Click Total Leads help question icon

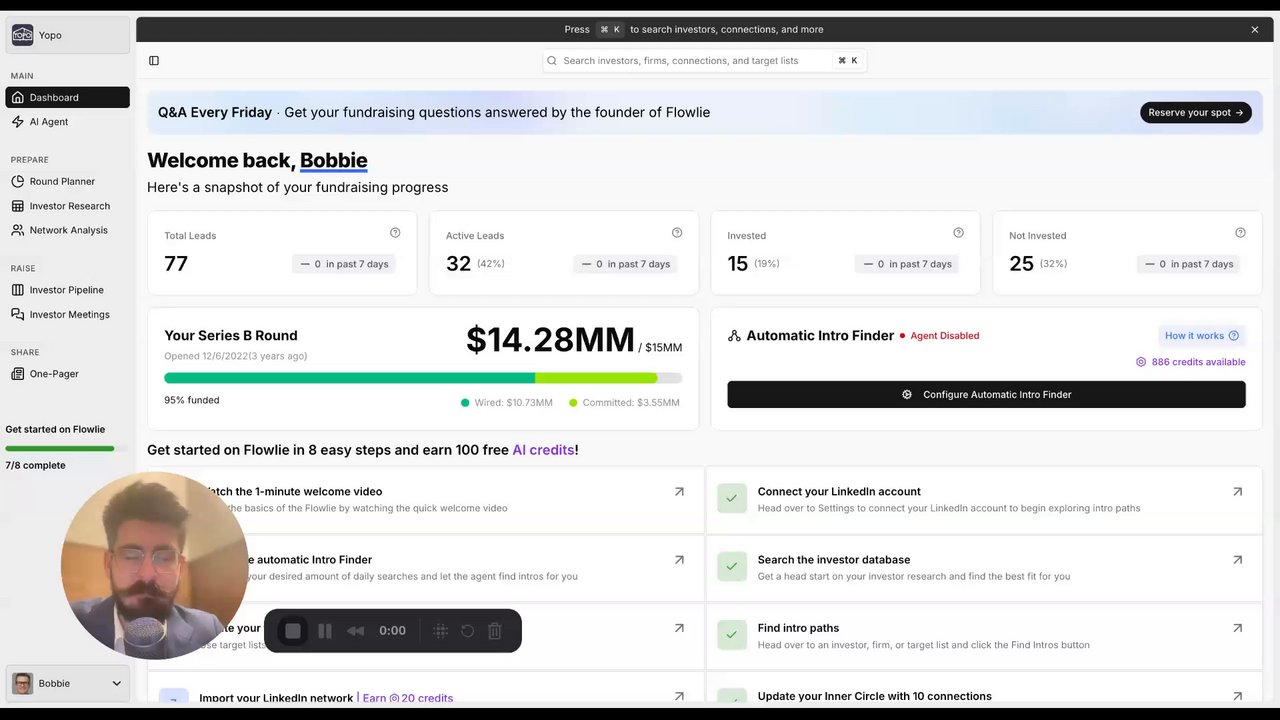[x=395, y=232]
